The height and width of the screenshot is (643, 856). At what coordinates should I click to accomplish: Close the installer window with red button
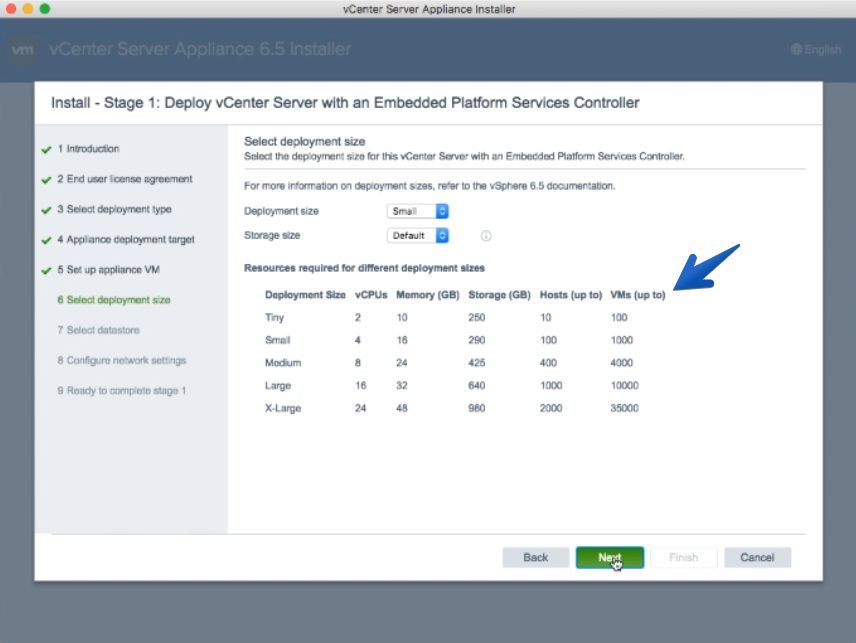[11, 9]
